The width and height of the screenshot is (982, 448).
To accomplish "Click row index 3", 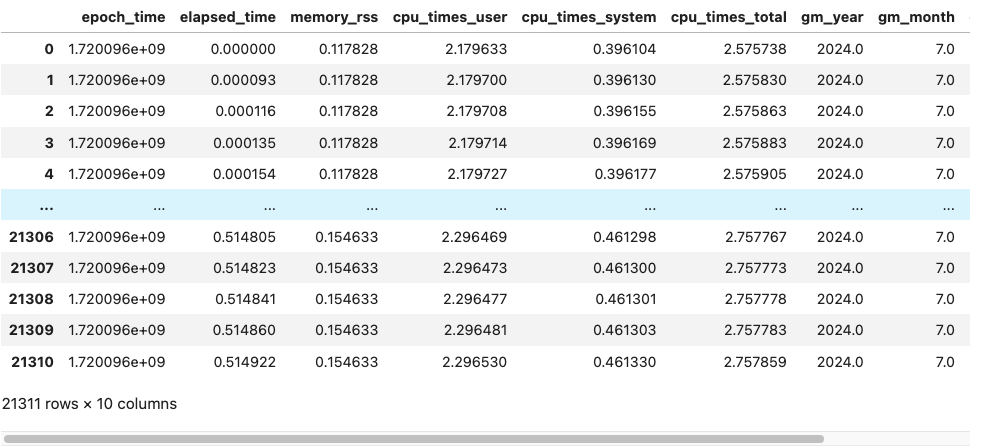I will click(x=49, y=143).
